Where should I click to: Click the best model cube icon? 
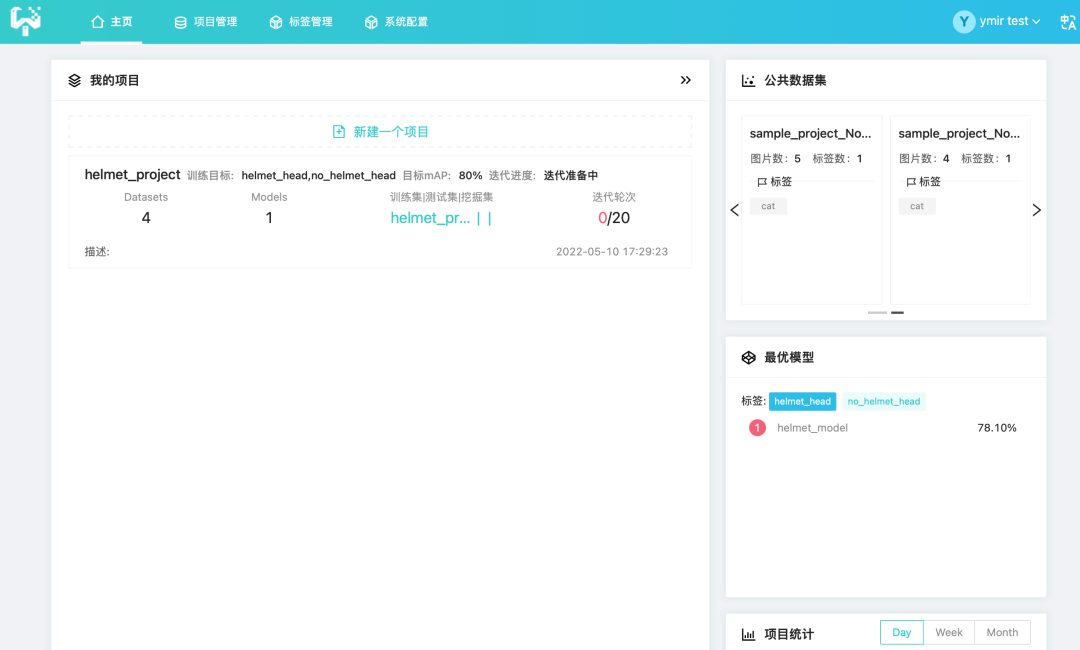click(x=748, y=357)
